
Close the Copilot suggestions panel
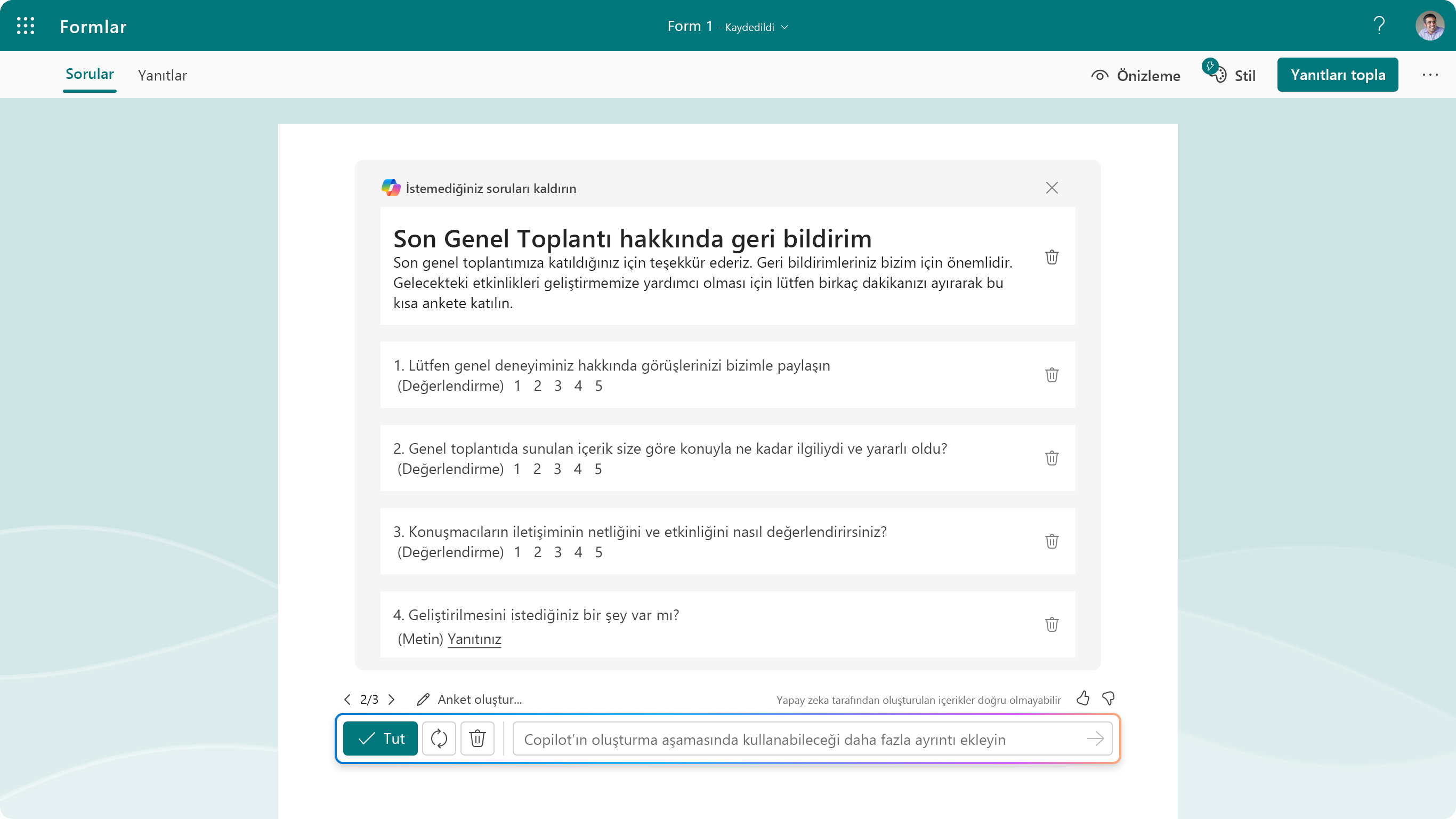pyautogui.click(x=1051, y=188)
